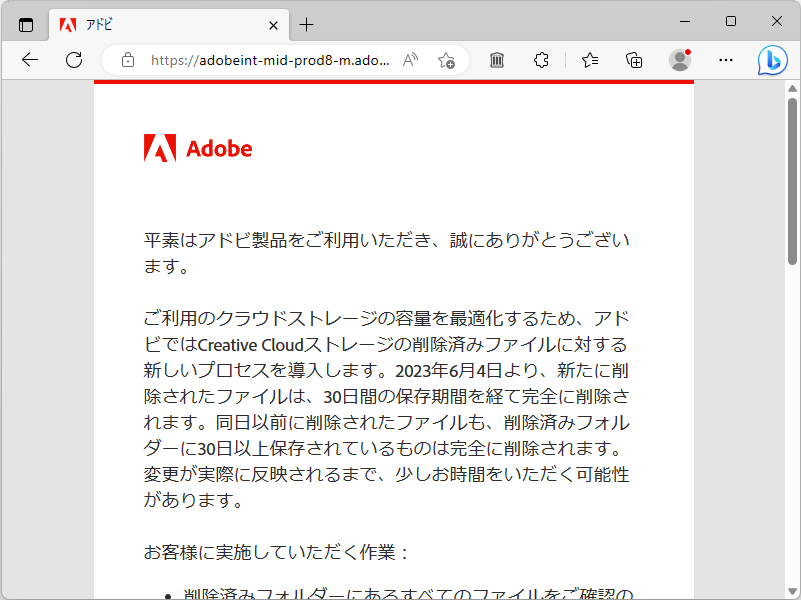Open the tab actions menu
The height and width of the screenshot is (600, 801).
[25, 24]
